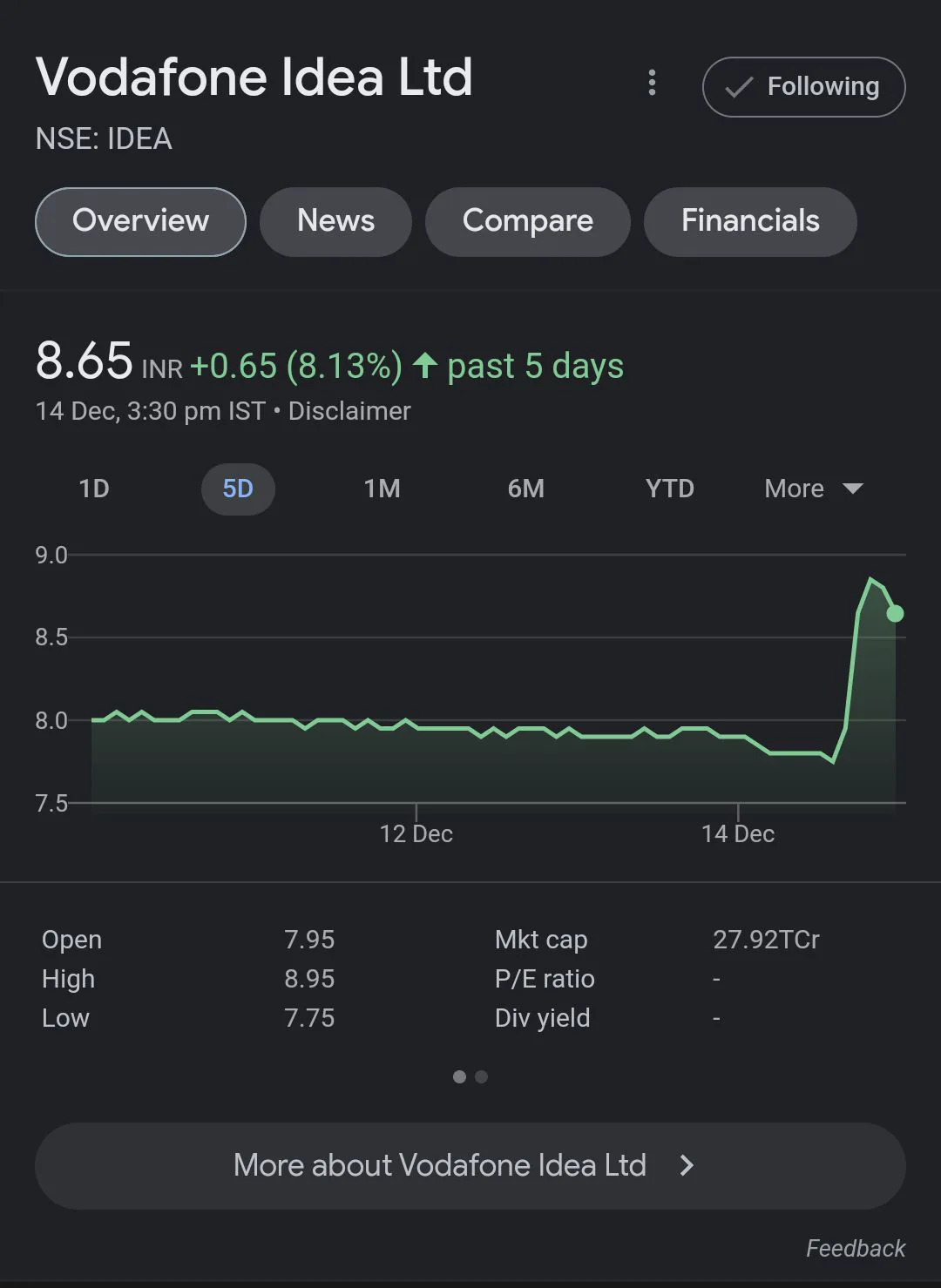Click the 9.0 y-axis label

(51, 555)
